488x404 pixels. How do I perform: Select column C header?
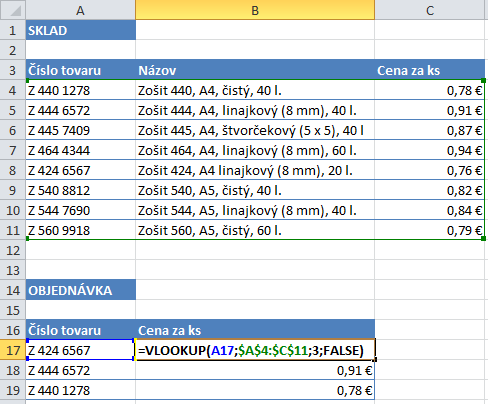tap(430, 10)
